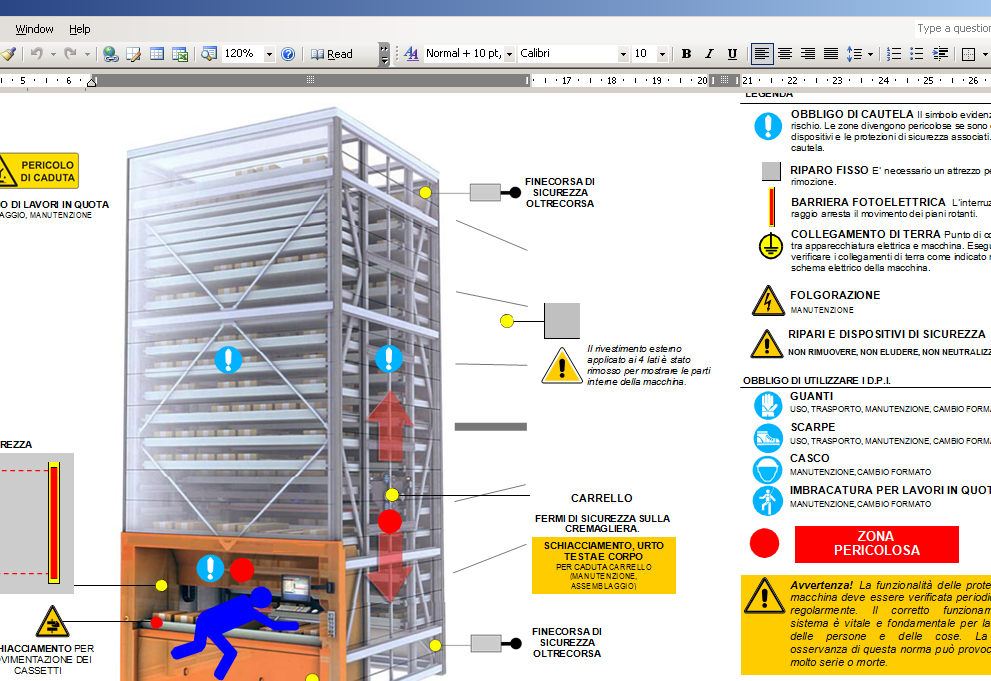Click the 'Type a question' help field
The width and height of the screenshot is (991, 681).
tap(951, 29)
